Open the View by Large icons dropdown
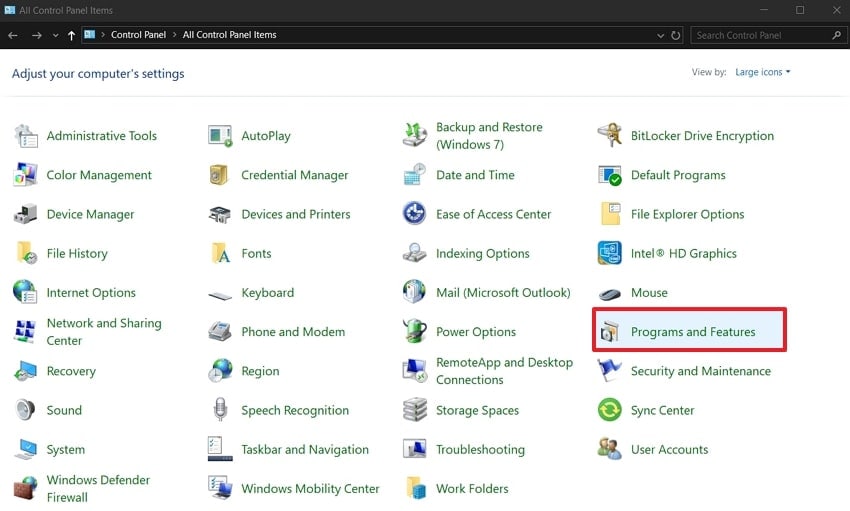Viewport: 850px width, 511px height. [x=763, y=72]
